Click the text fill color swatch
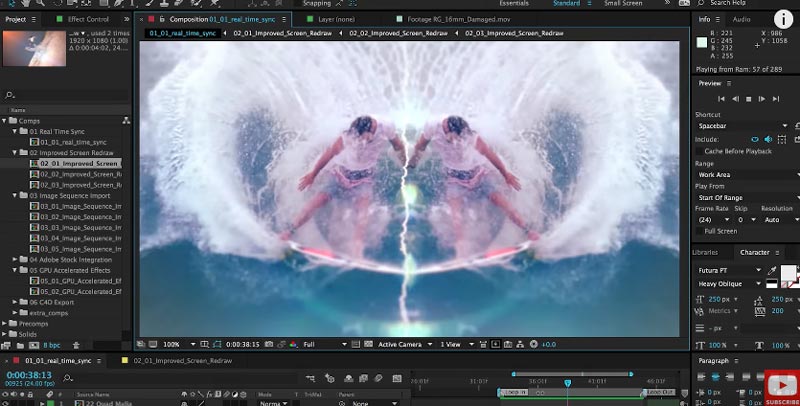Viewport: 800px width, 406px height. pyautogui.click(x=788, y=272)
